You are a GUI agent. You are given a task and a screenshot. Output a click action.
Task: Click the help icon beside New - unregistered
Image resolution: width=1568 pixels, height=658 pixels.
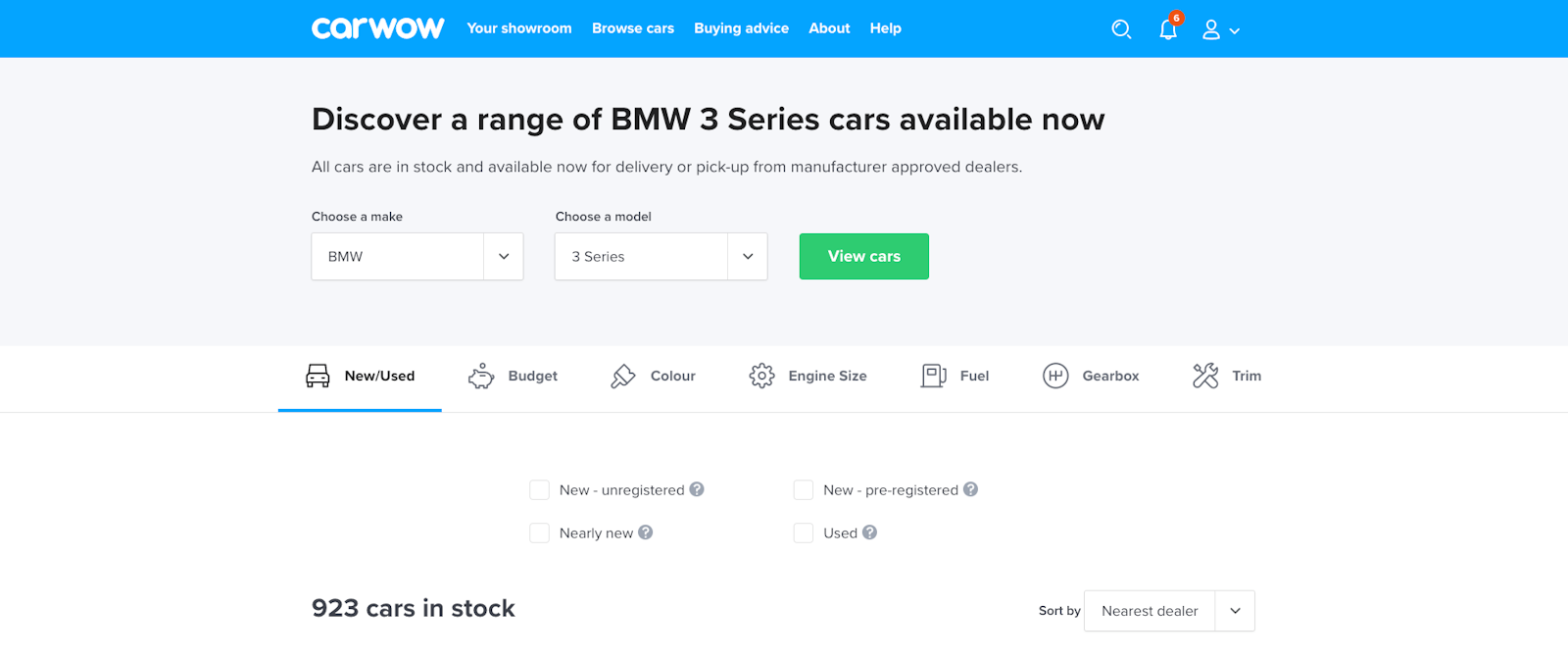coord(697,489)
